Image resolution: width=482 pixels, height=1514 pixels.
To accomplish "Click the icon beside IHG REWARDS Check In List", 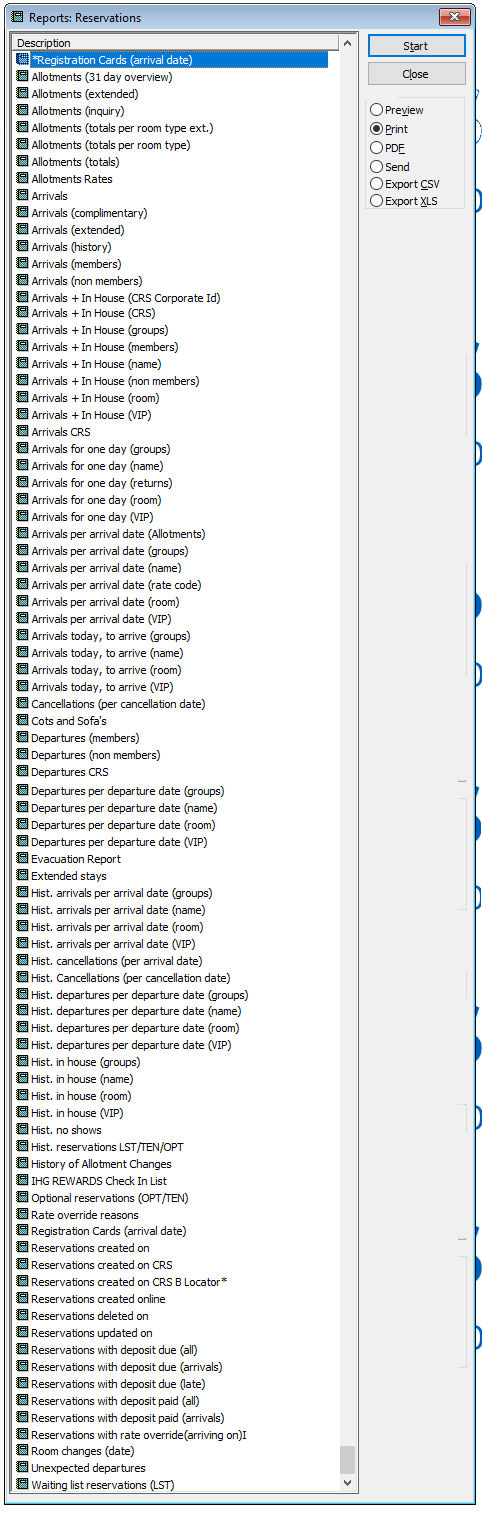I will 23,1181.
